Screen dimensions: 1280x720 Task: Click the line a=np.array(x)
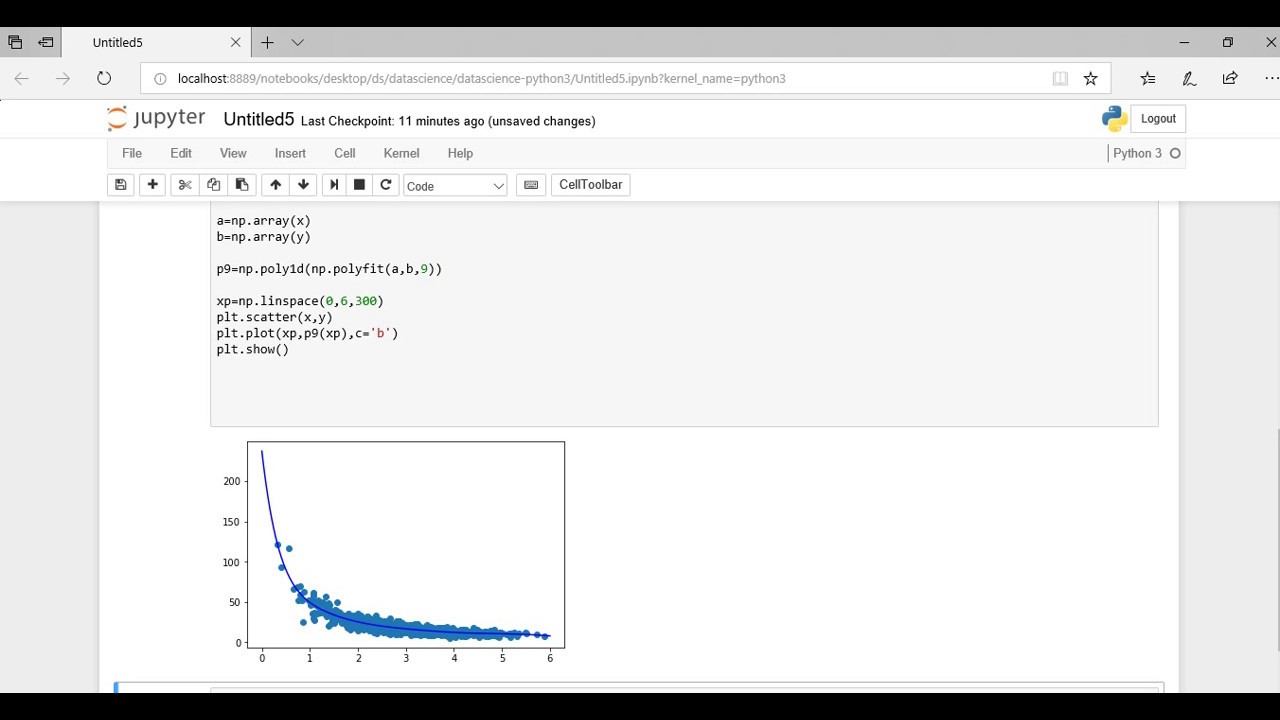pos(264,220)
